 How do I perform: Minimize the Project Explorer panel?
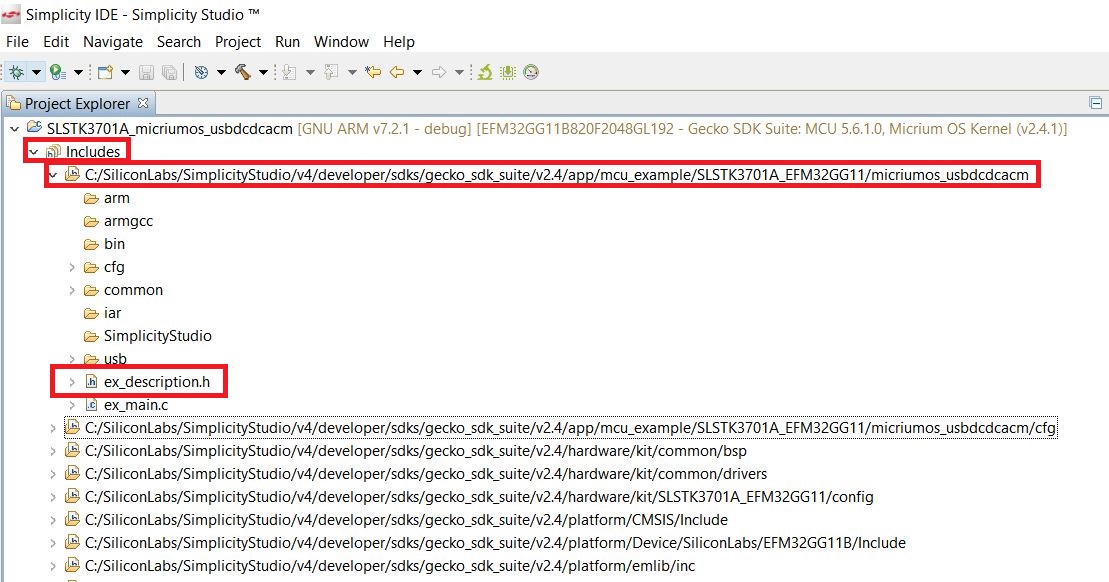coord(1095,103)
